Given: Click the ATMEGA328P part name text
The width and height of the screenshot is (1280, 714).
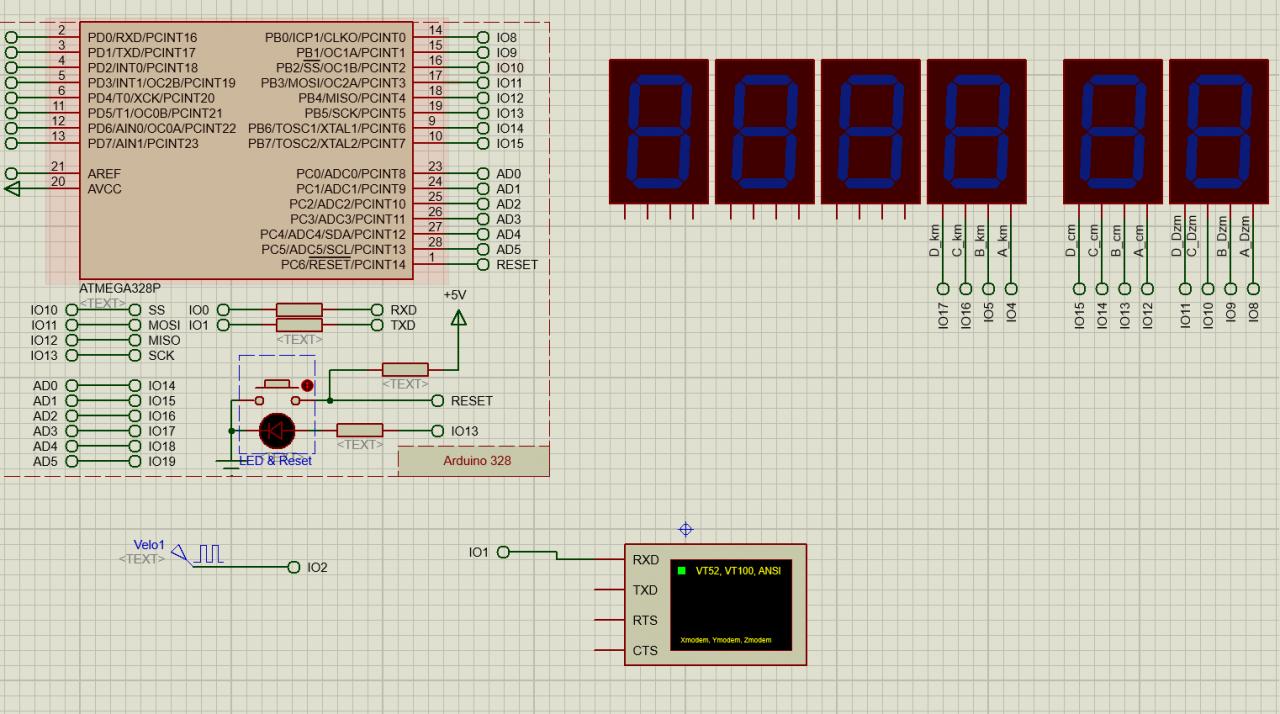Looking at the screenshot, I should click(x=120, y=288).
